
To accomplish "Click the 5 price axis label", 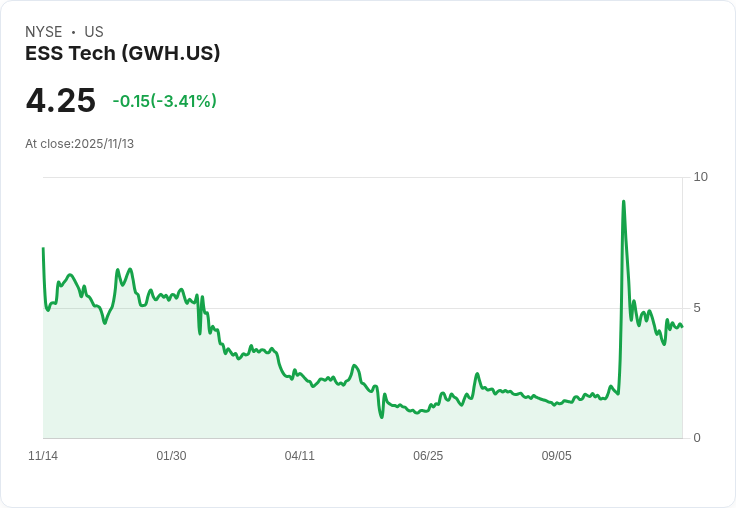I will coord(697,308).
